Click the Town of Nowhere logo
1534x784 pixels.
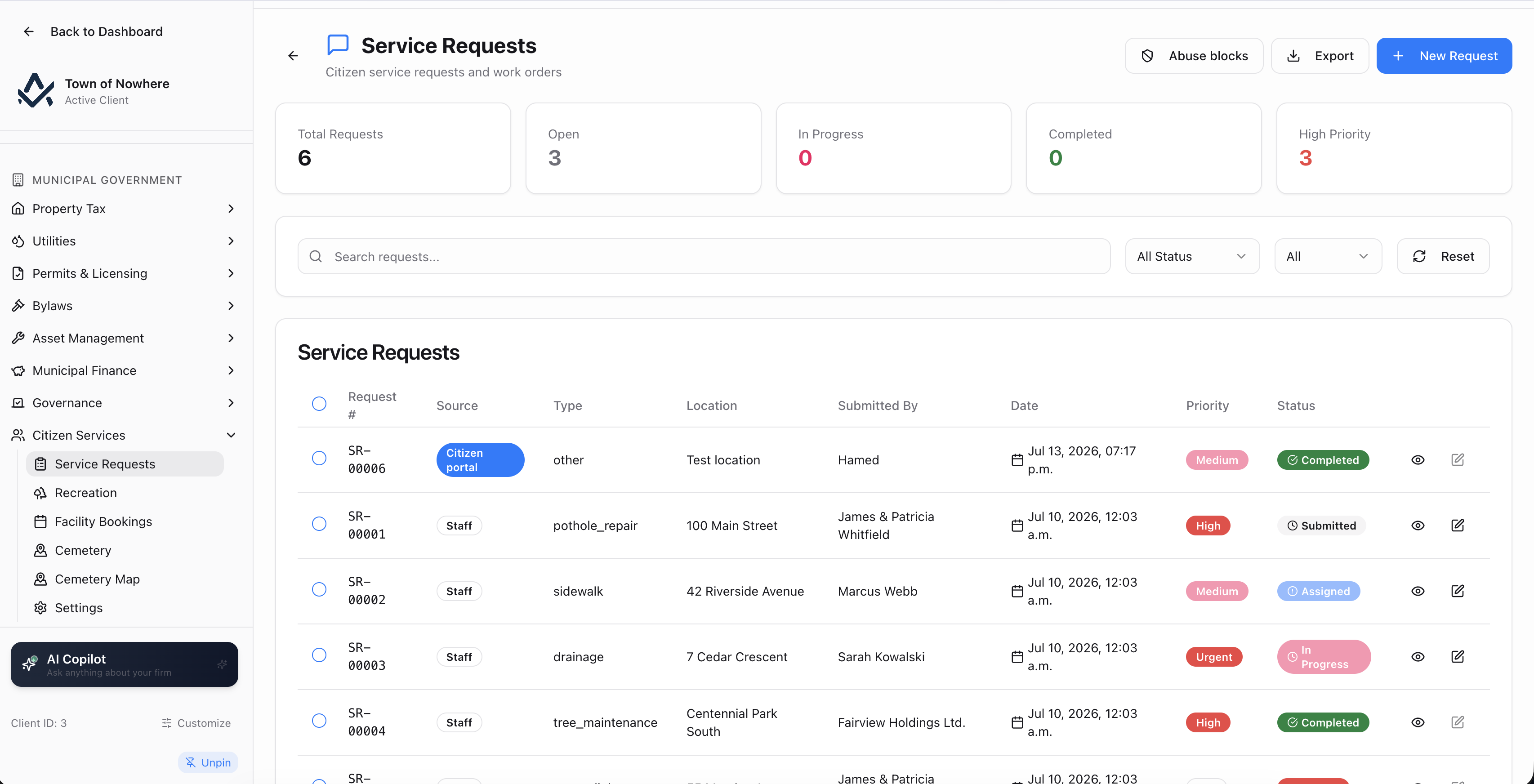tap(36, 90)
